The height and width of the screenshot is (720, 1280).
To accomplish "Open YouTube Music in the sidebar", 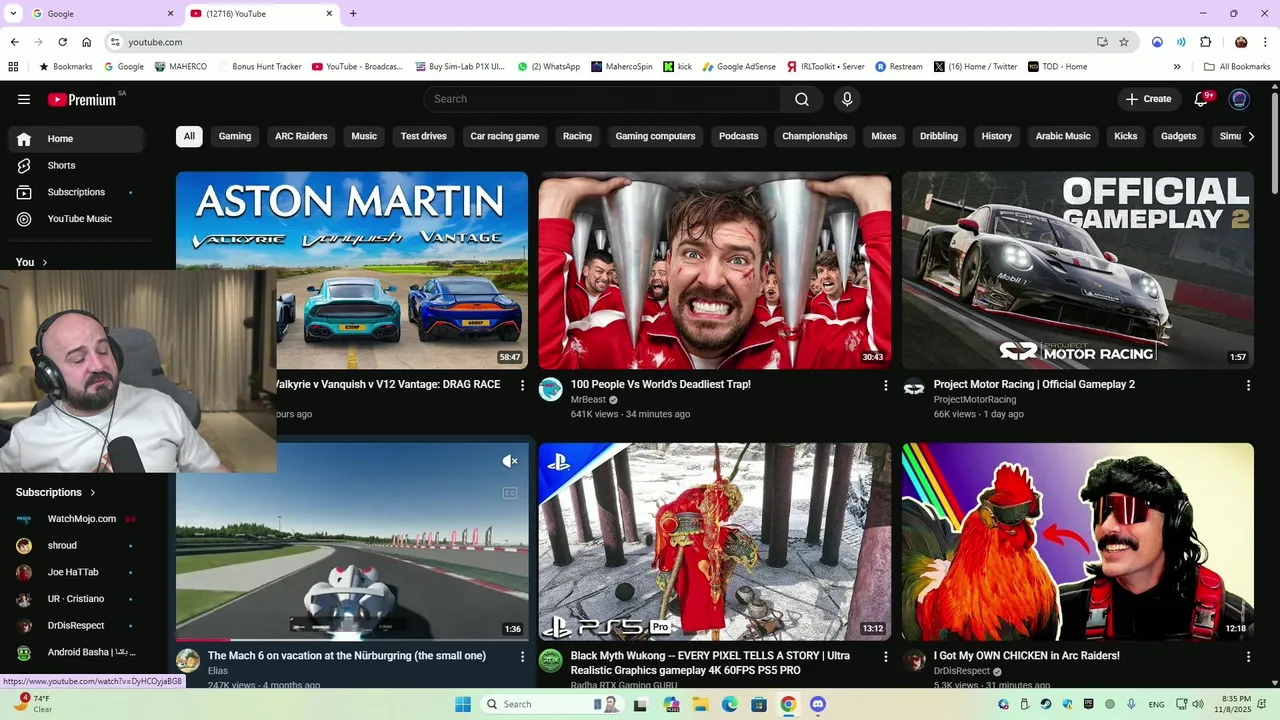I will 76,219.
